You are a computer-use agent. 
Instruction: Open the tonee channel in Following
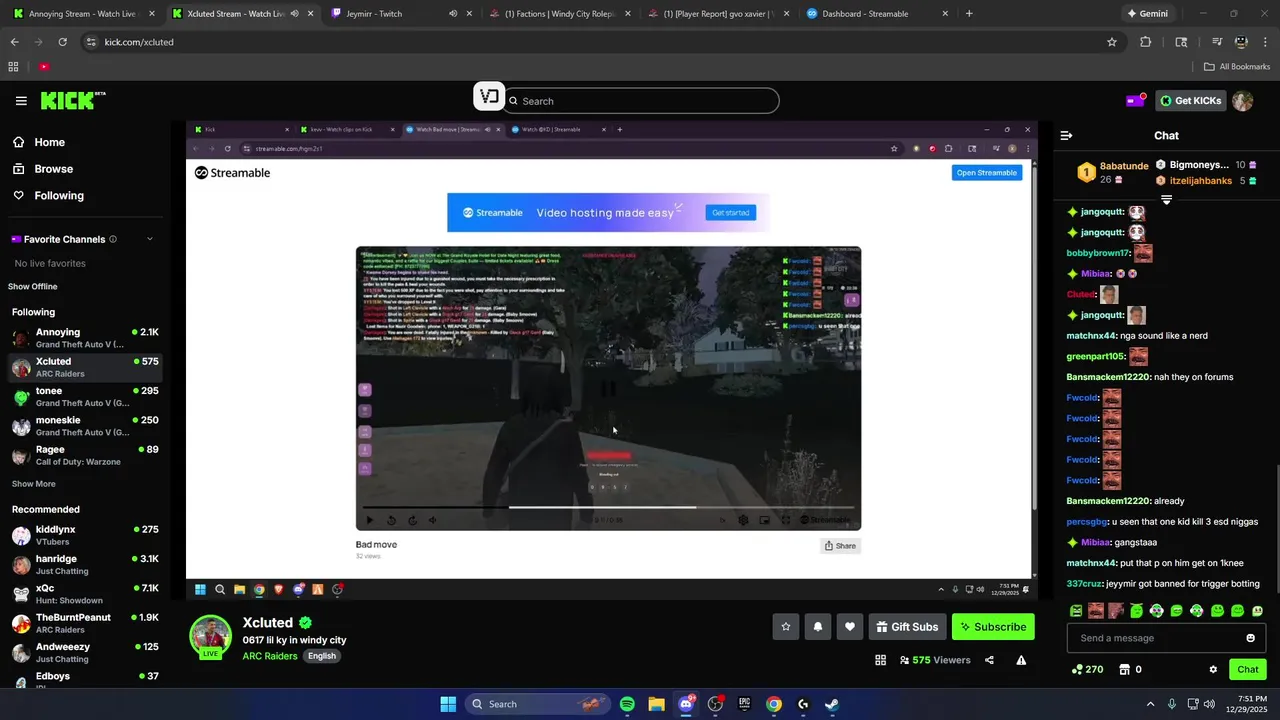point(84,397)
